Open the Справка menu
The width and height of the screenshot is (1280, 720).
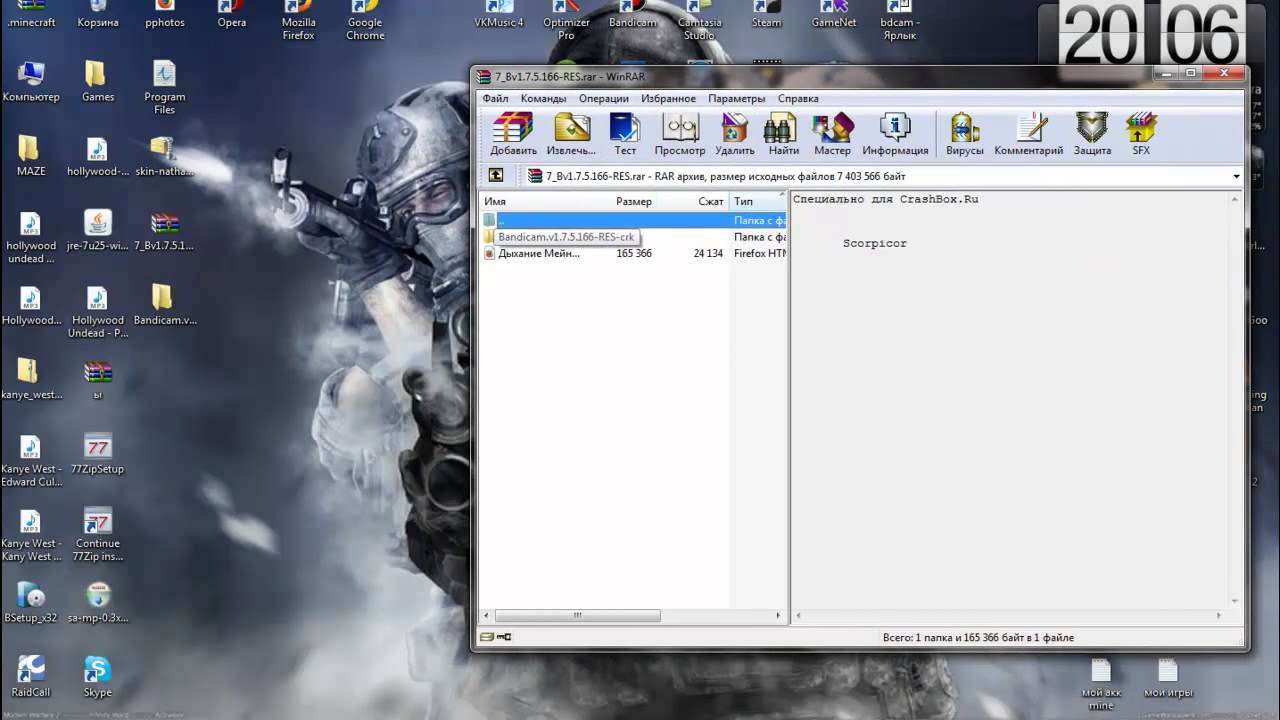[x=798, y=98]
